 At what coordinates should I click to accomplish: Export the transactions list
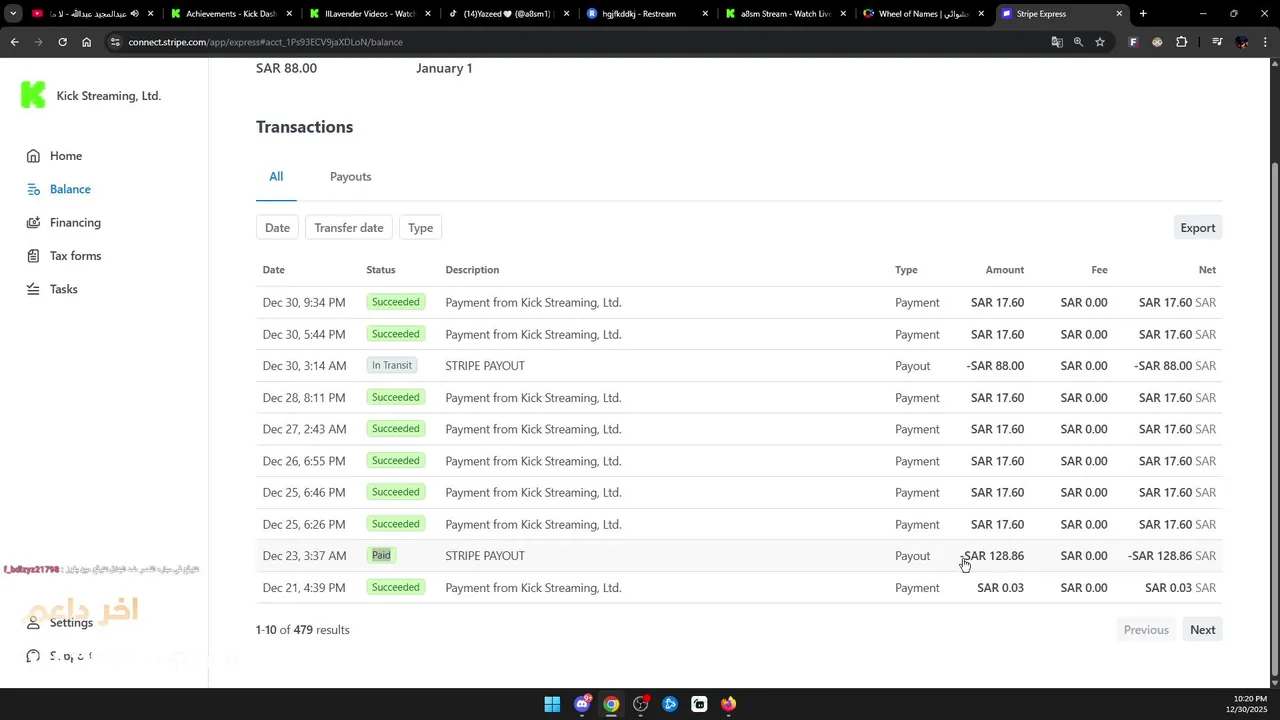1197,228
